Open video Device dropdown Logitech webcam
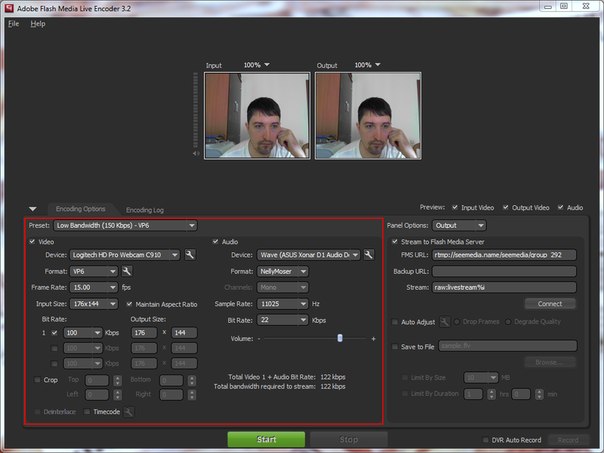Viewport: 604px width, 453px height. (x=125, y=255)
